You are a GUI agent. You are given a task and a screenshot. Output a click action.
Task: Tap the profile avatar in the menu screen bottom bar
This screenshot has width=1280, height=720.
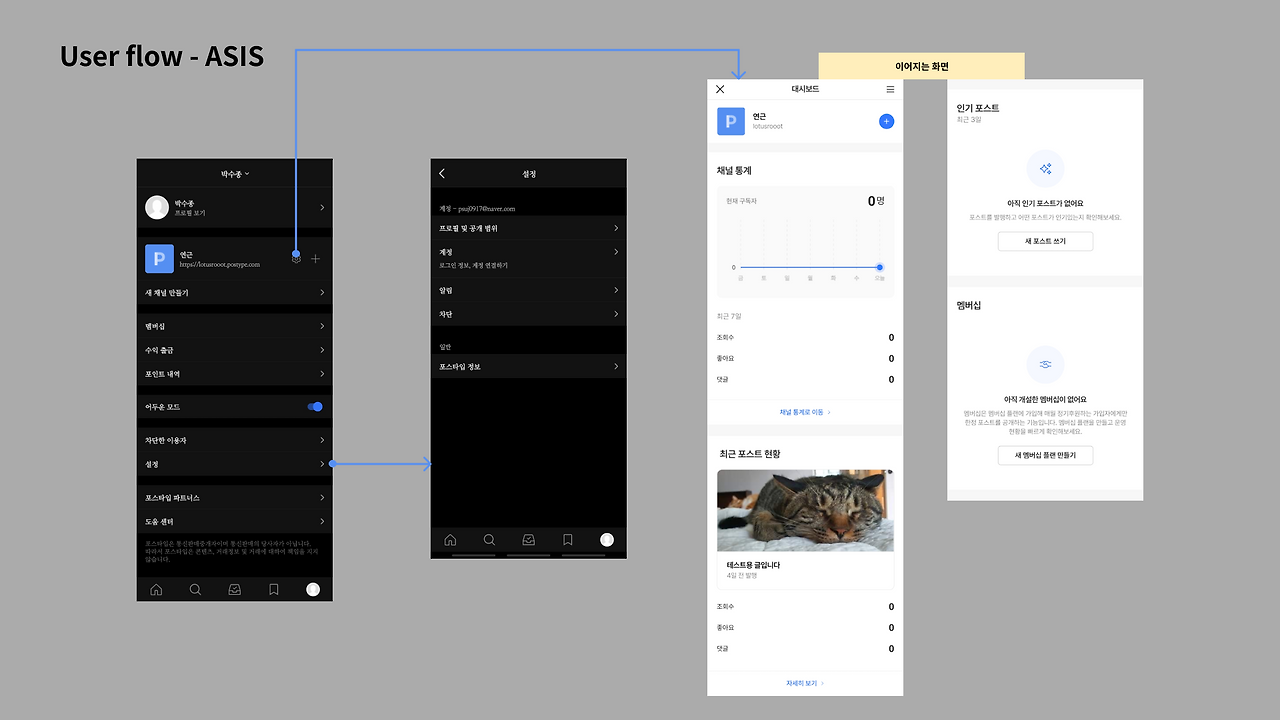tap(313, 590)
